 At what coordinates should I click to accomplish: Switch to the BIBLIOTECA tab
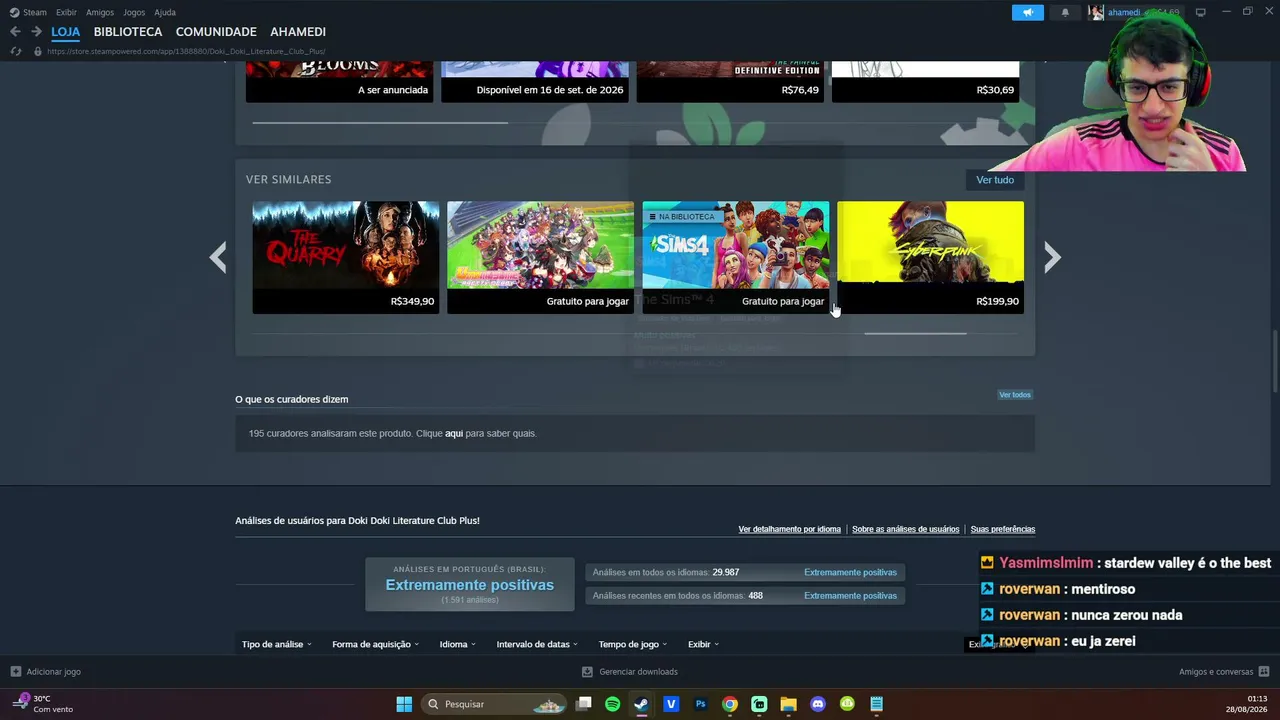[x=128, y=32]
